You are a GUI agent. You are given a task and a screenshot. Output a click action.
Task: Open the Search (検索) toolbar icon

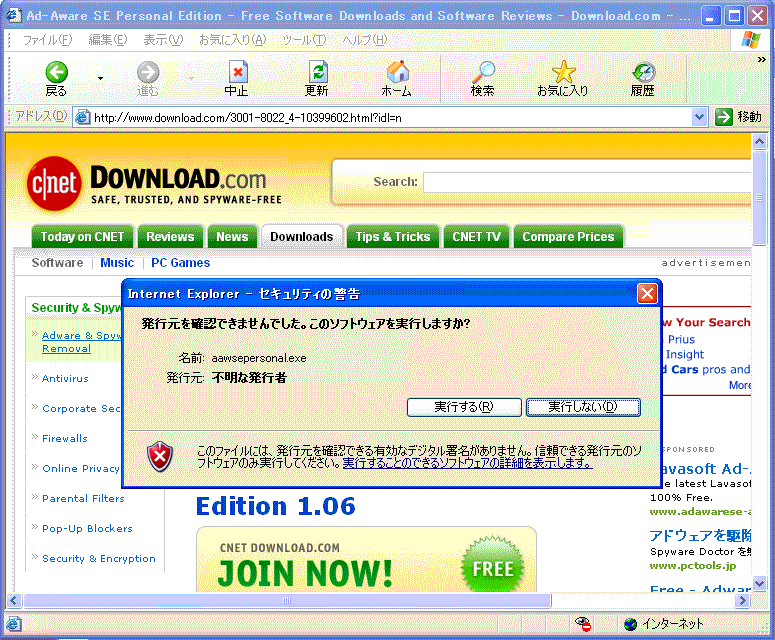click(483, 72)
